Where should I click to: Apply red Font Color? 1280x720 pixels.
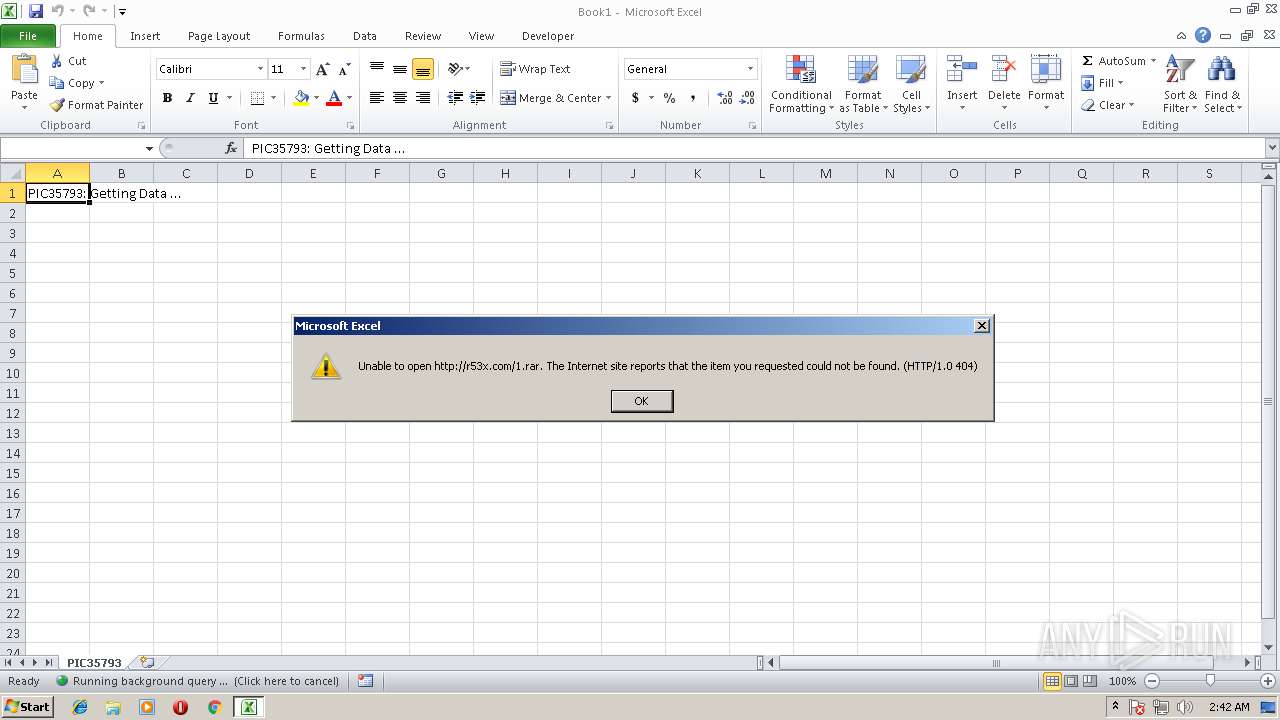(x=334, y=98)
